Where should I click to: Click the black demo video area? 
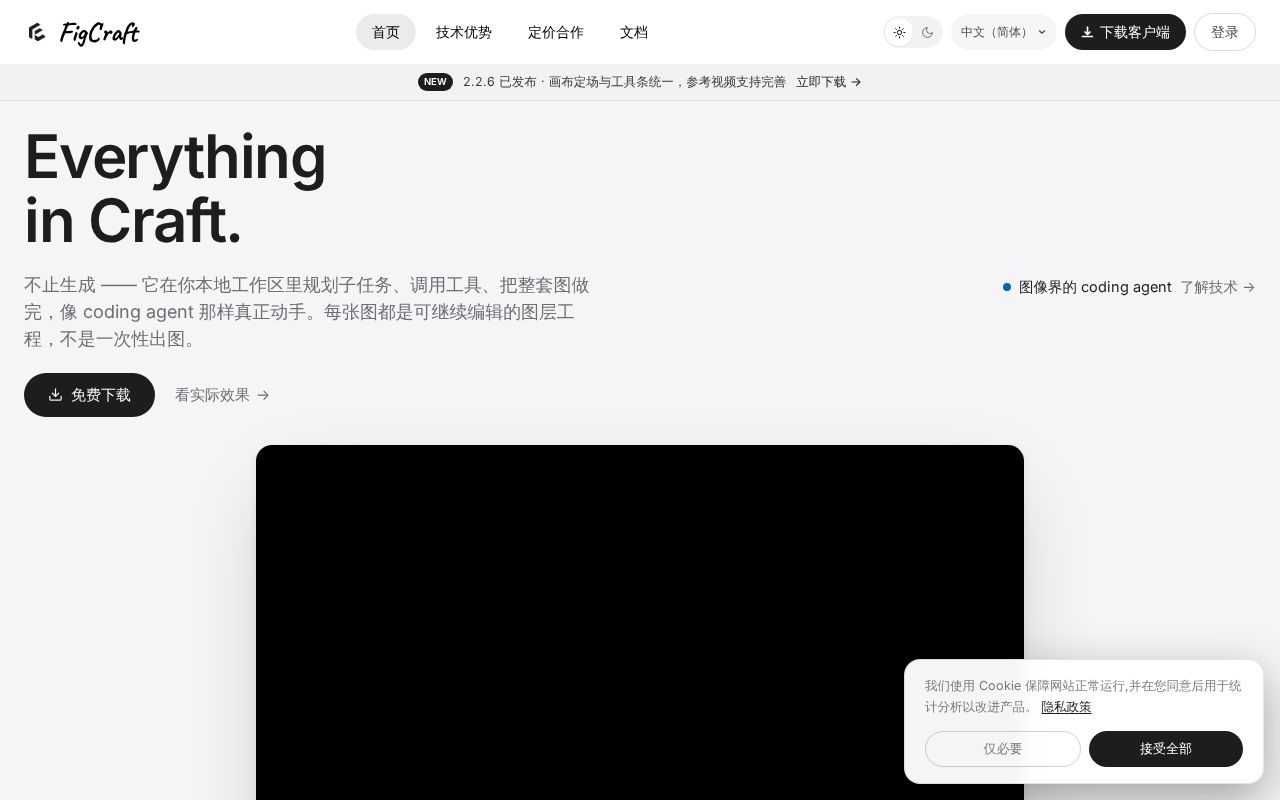pyautogui.click(x=640, y=622)
